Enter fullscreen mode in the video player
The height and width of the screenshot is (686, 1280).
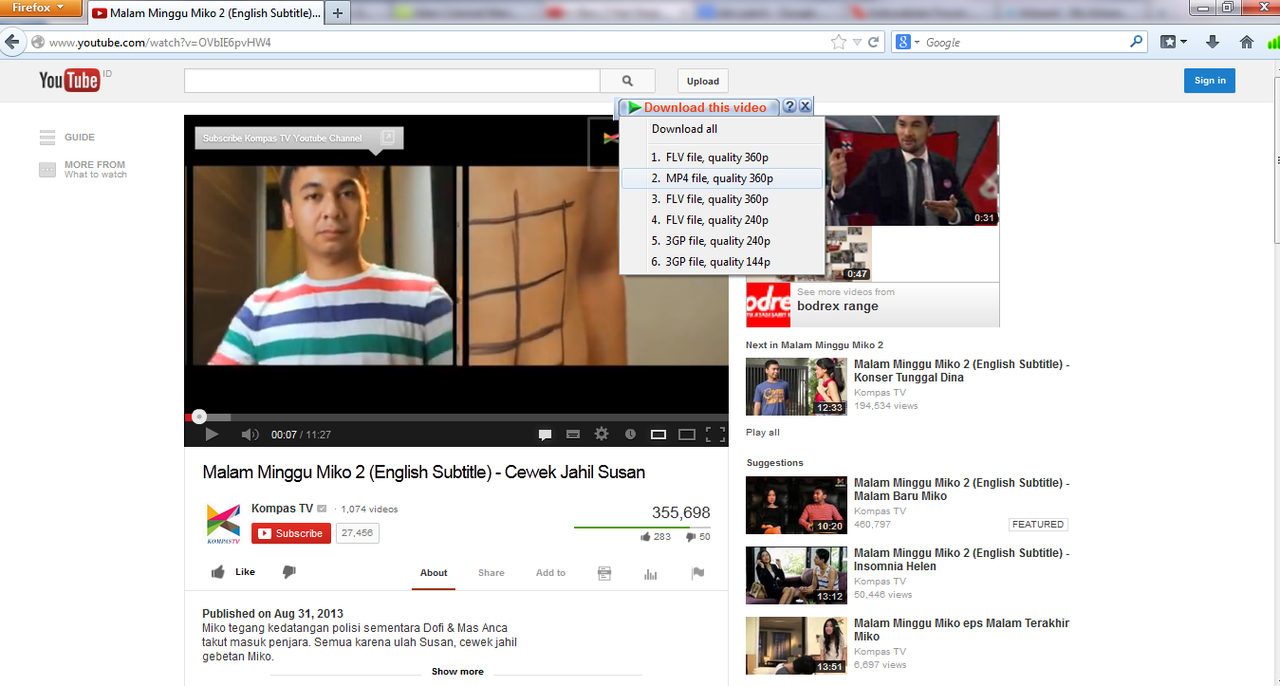tap(715, 434)
